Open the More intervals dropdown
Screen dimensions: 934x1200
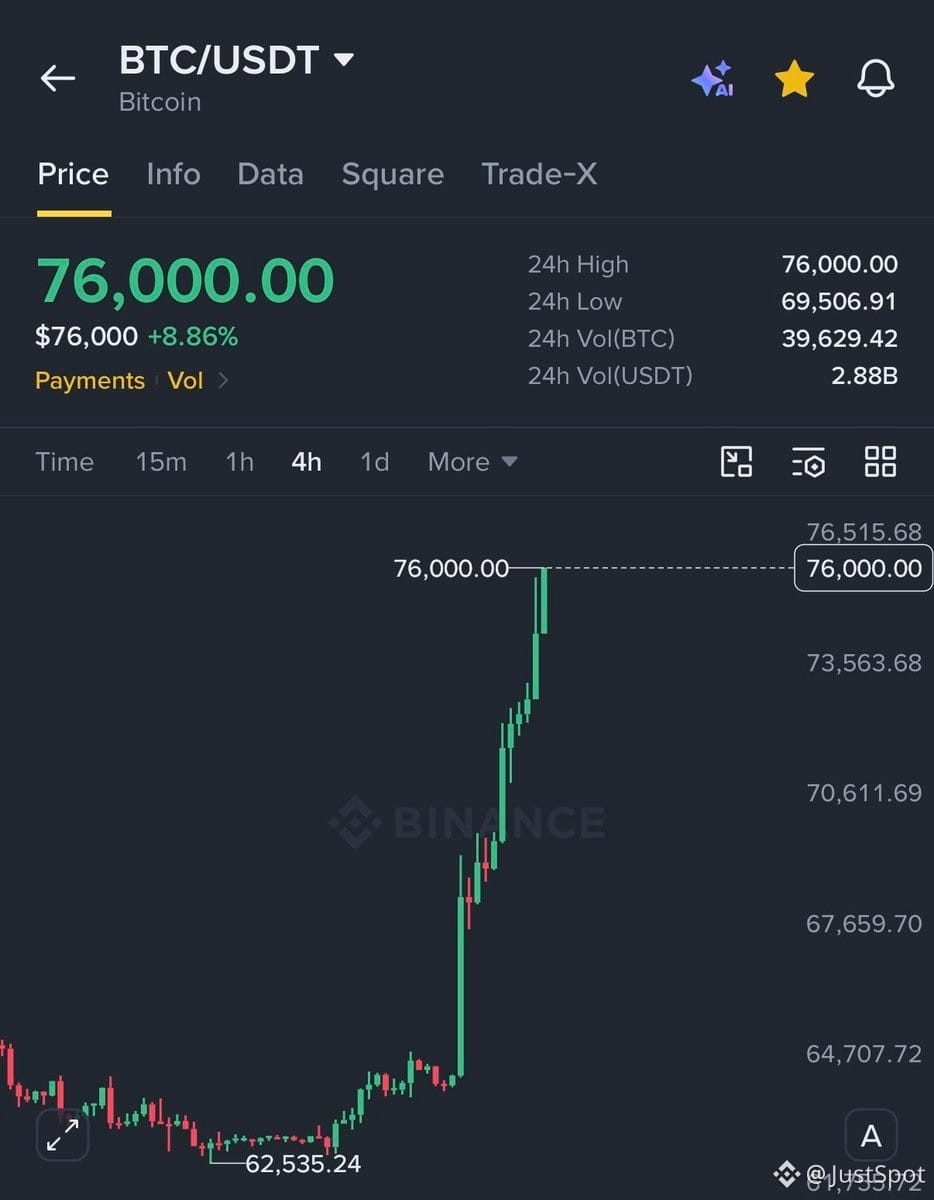point(472,462)
